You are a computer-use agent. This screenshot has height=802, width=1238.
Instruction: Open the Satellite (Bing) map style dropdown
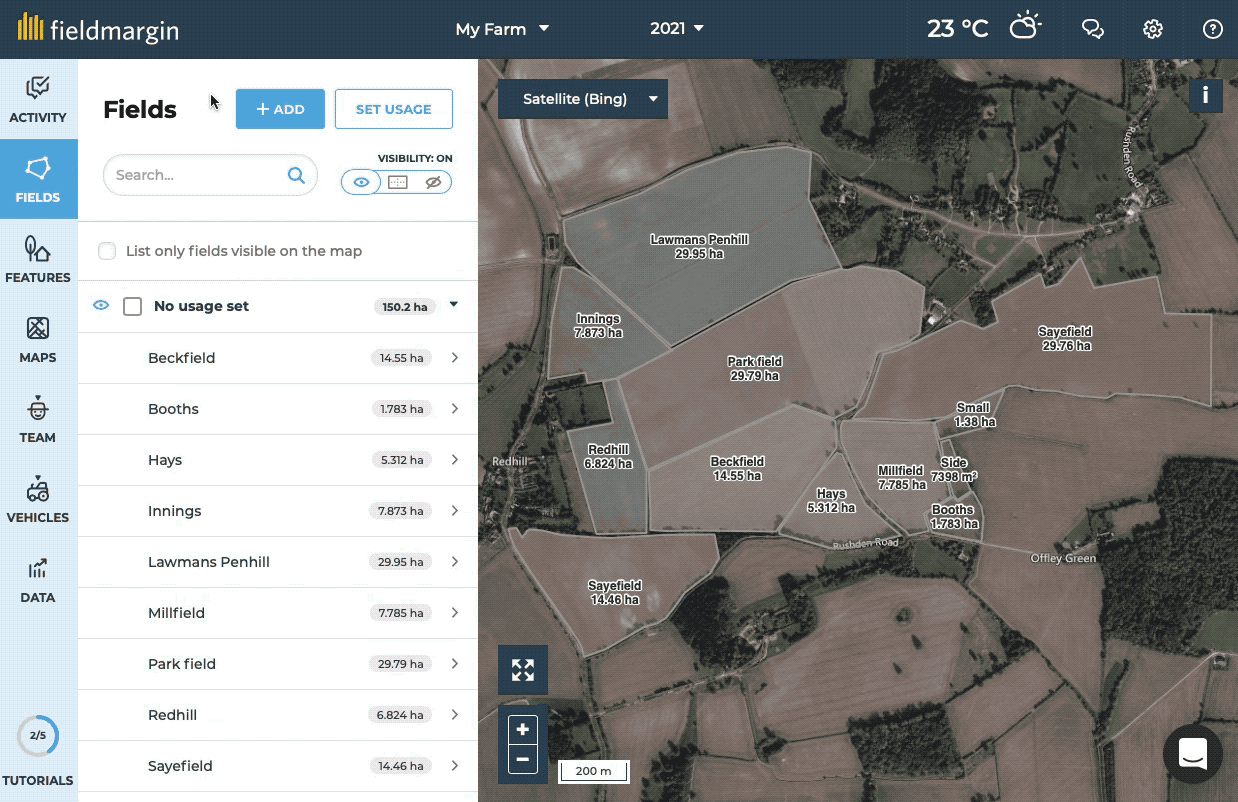(582, 99)
